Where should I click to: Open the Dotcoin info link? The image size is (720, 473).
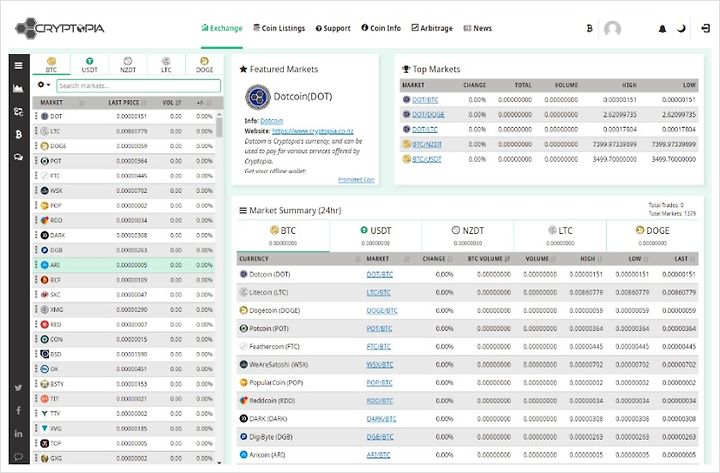(x=271, y=121)
